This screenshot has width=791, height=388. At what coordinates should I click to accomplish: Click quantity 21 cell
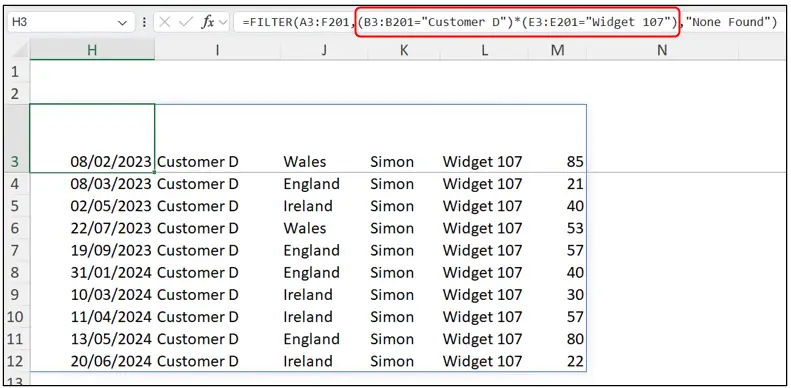coord(557,184)
